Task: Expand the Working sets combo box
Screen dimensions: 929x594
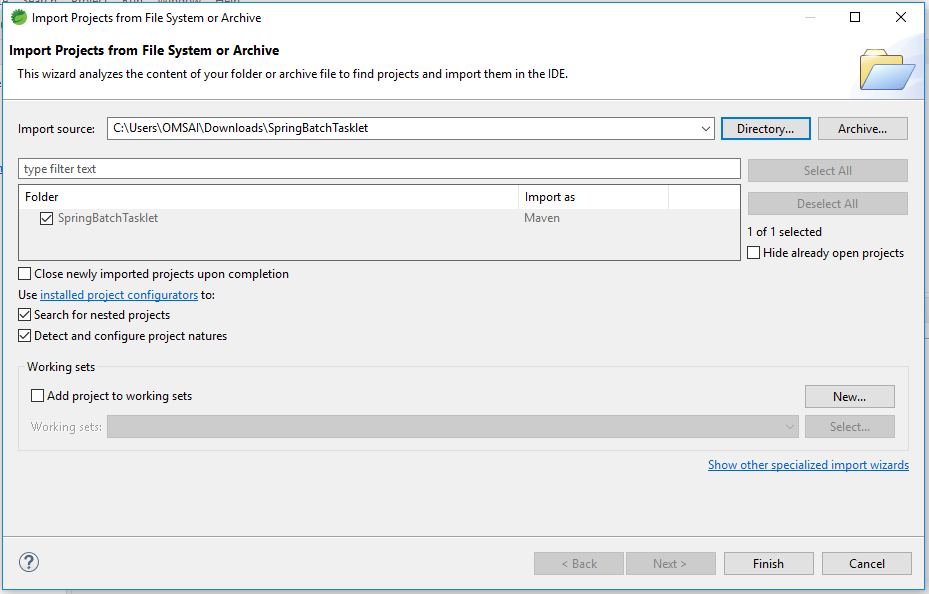Action: pyautogui.click(x=789, y=426)
